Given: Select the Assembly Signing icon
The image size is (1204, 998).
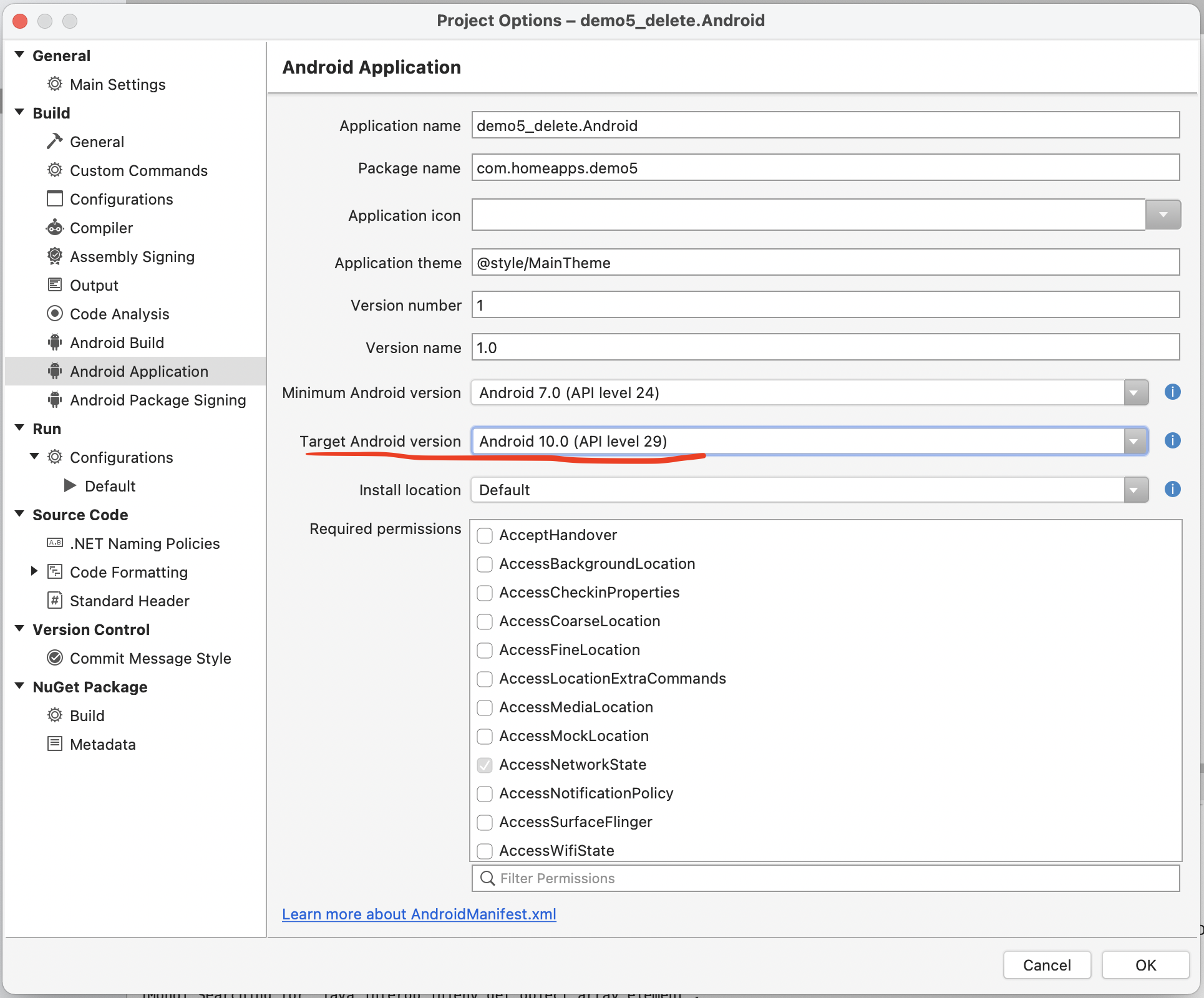Looking at the screenshot, I should click(54, 256).
